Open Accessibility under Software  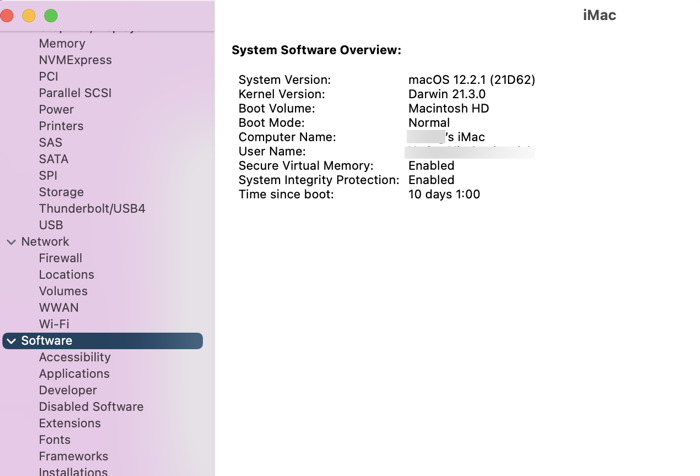[75, 357]
